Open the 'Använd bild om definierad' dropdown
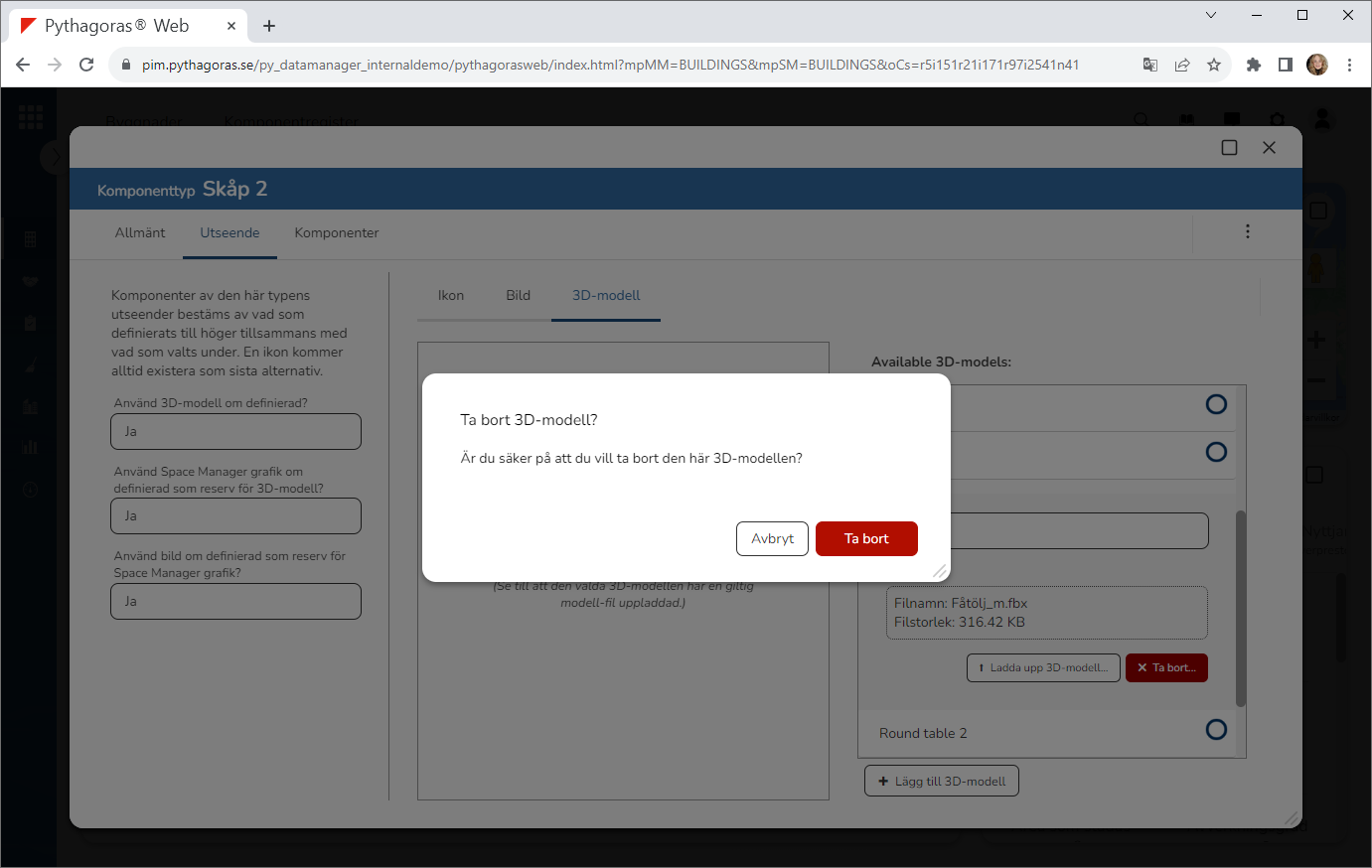1372x868 pixels. coord(235,602)
